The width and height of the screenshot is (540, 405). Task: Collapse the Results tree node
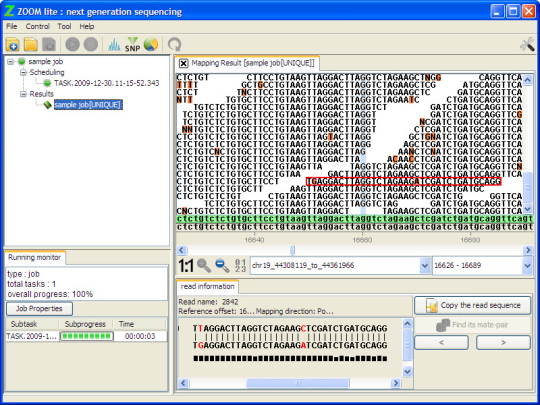[x=23, y=94]
